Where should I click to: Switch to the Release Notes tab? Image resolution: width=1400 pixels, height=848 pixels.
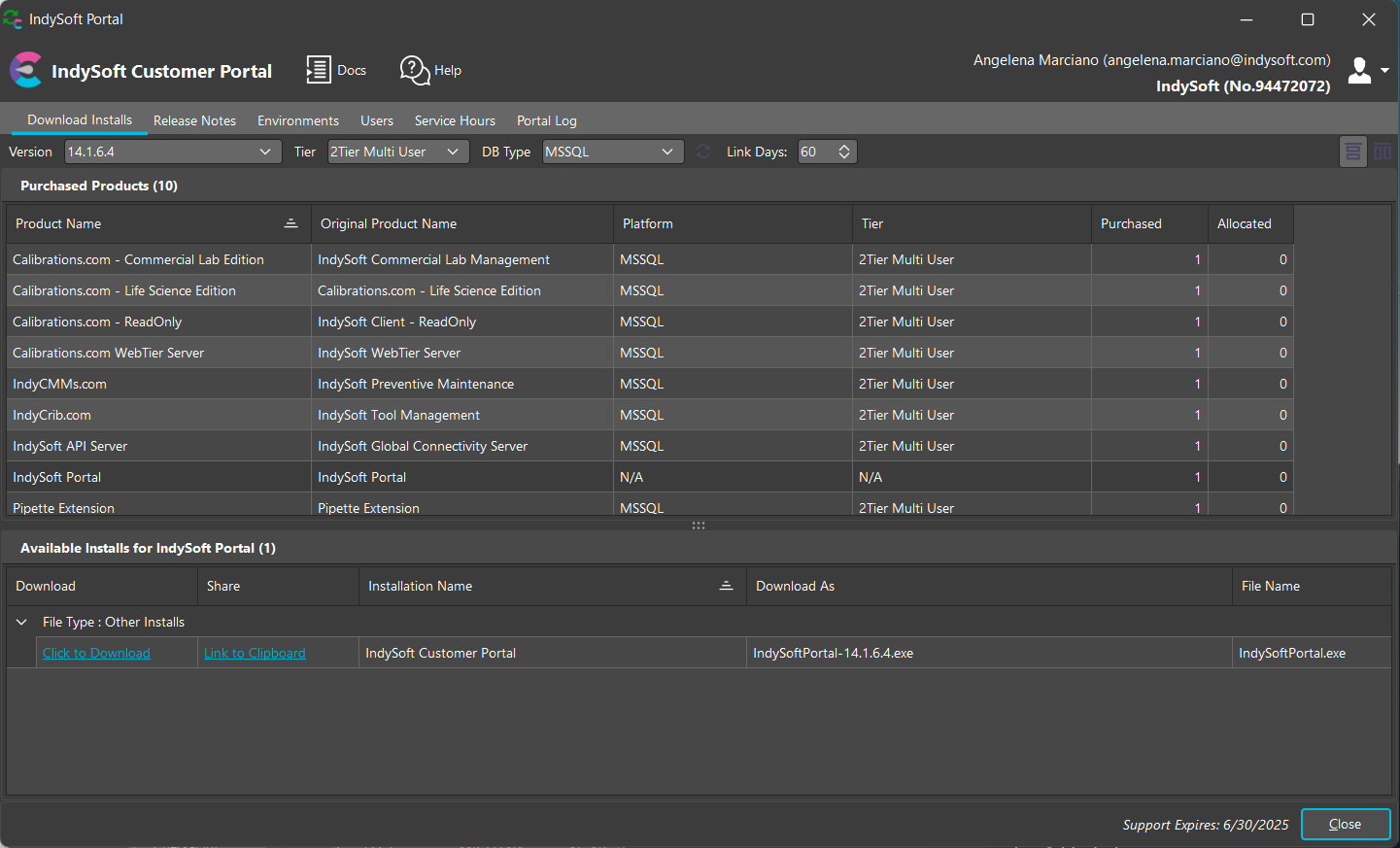(x=194, y=120)
